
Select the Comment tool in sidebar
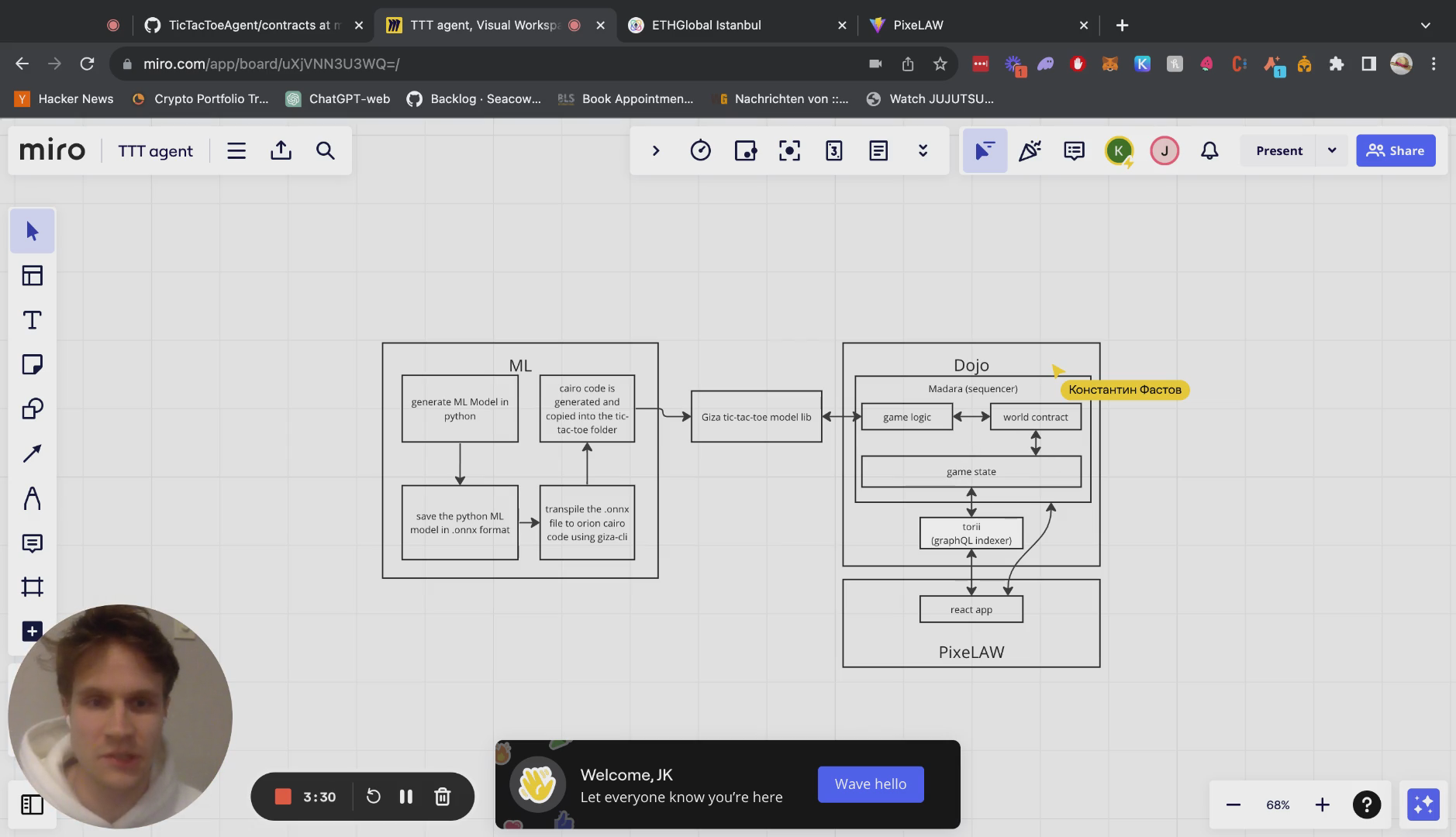(x=32, y=543)
